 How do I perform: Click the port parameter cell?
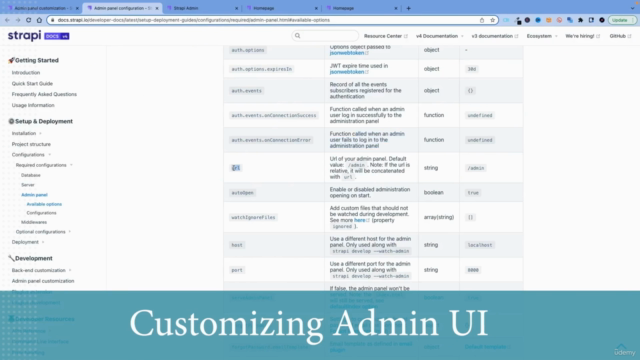pyautogui.click(x=237, y=270)
